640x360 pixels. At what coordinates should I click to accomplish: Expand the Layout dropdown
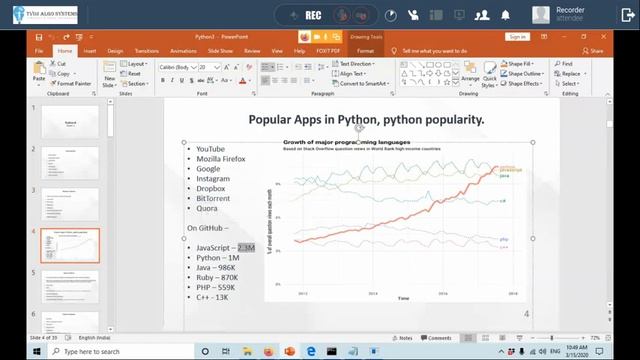click(x=134, y=64)
